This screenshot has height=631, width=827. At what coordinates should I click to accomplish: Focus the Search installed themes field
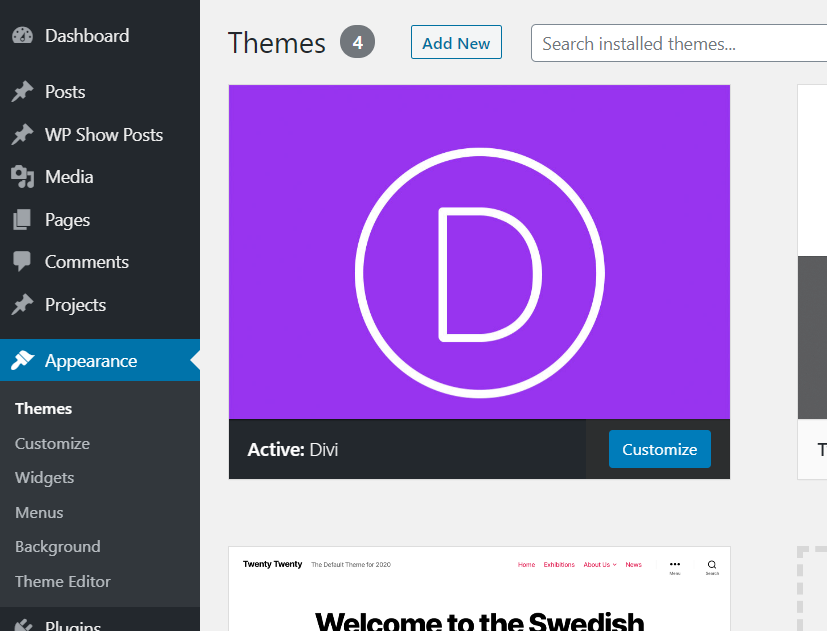pos(679,43)
